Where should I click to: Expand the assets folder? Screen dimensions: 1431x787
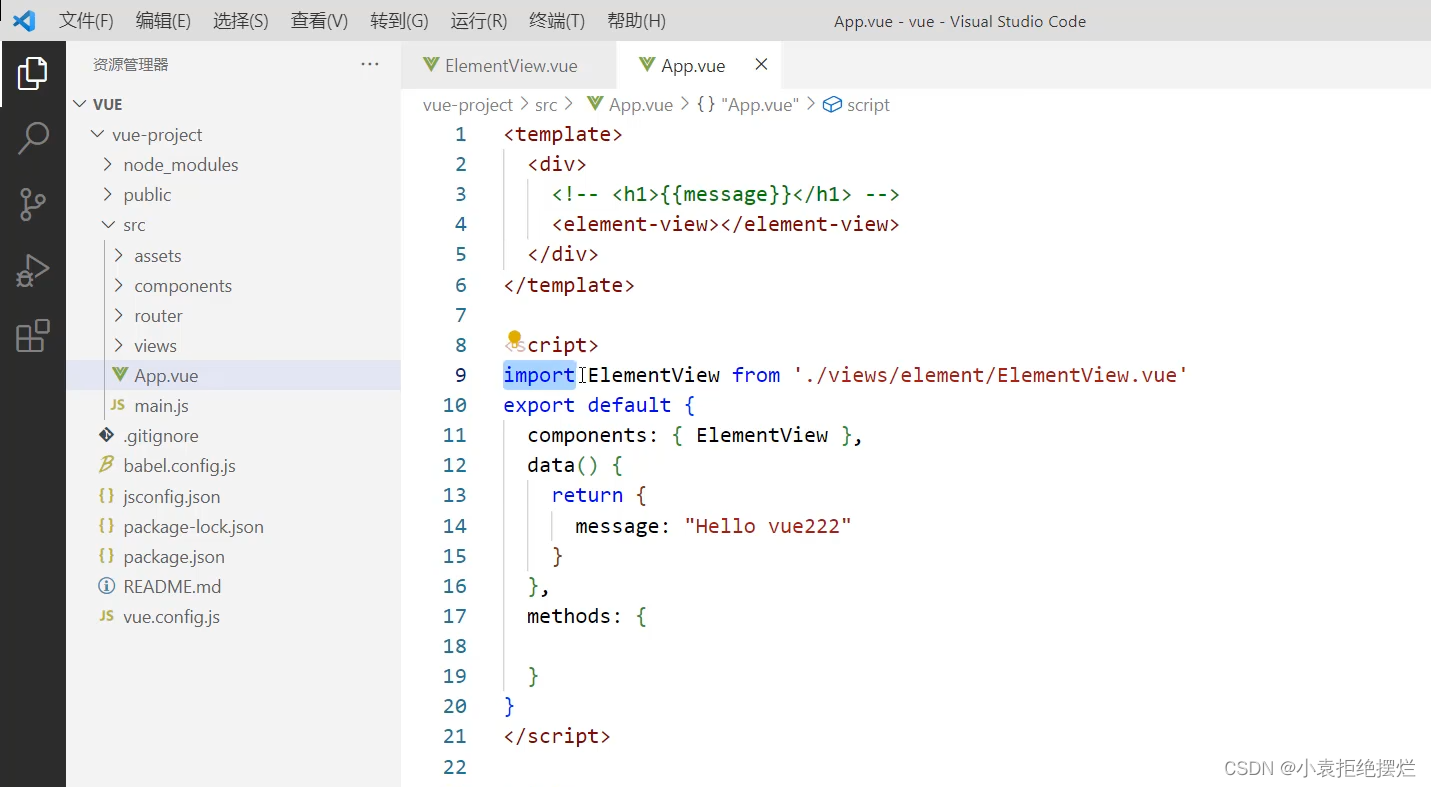pos(119,255)
